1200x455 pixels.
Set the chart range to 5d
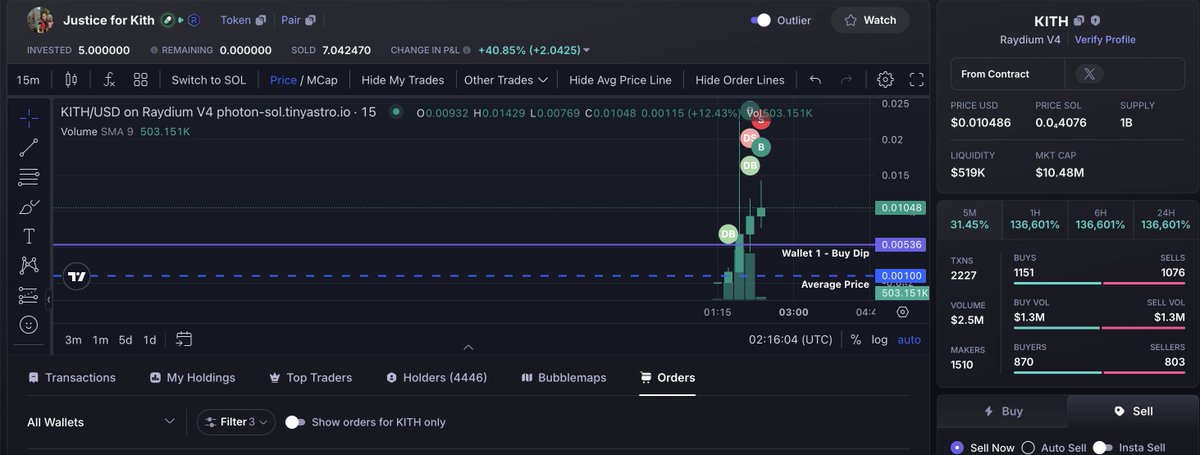click(125, 340)
